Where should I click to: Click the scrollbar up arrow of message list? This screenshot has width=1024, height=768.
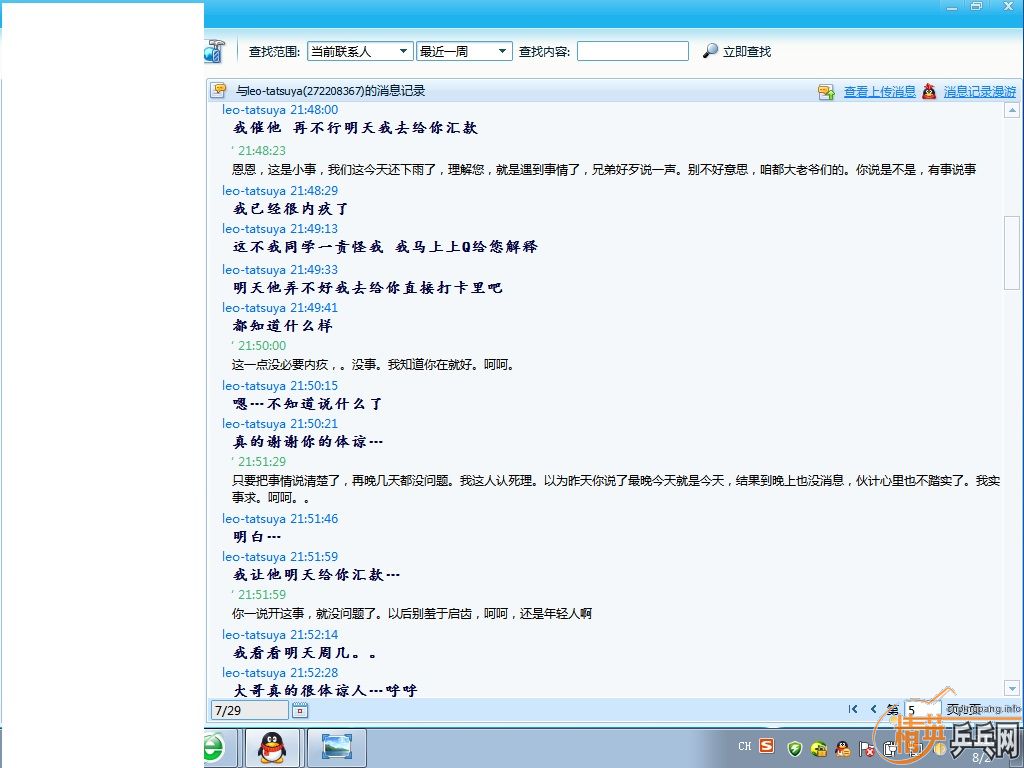pos(1012,110)
